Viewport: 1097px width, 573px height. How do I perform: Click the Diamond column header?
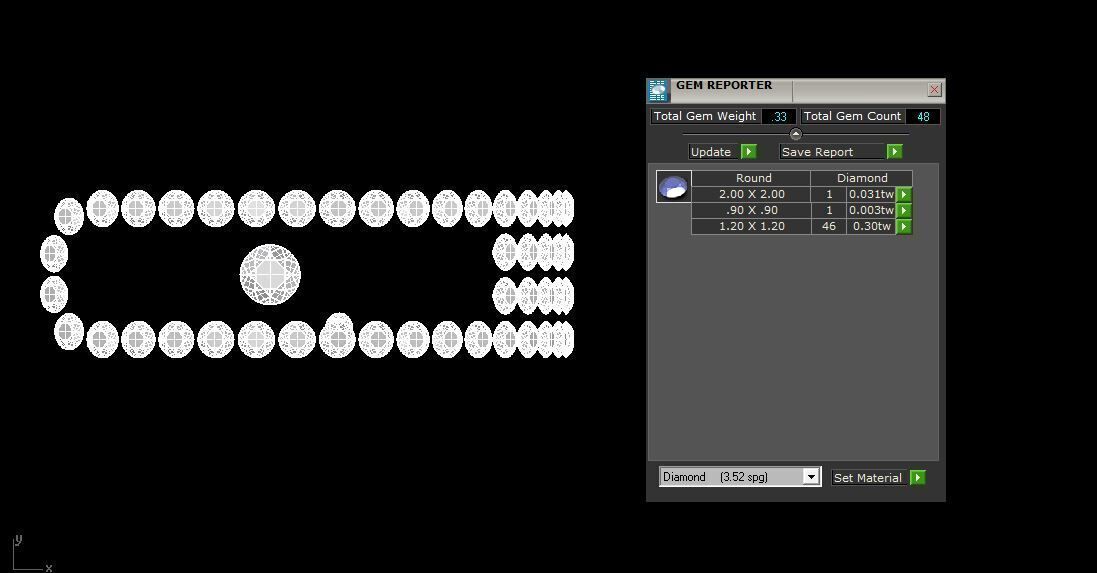pos(862,178)
